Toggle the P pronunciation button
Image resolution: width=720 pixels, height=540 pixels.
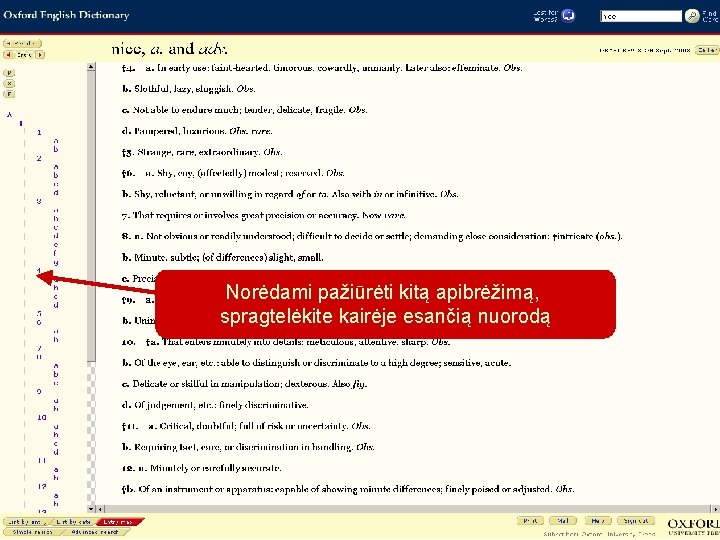pos(9,73)
